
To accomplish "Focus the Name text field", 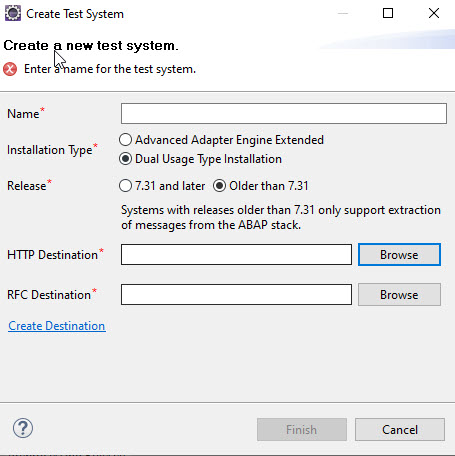I will [x=284, y=114].
